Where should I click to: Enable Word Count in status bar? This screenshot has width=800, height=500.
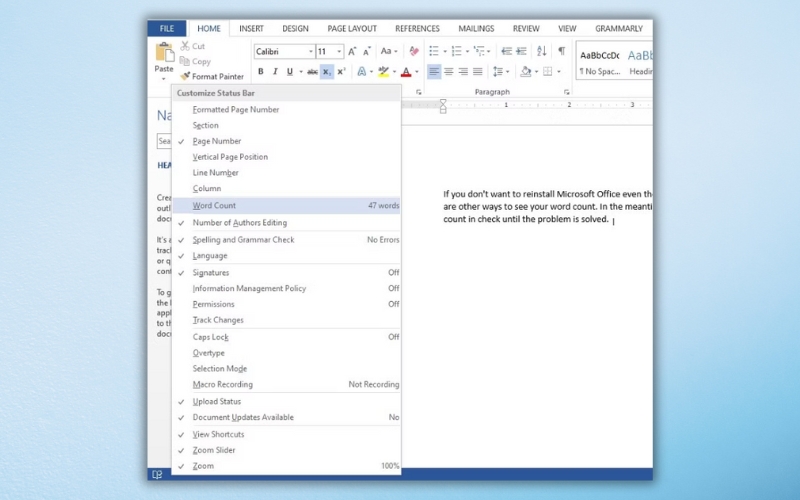286,206
